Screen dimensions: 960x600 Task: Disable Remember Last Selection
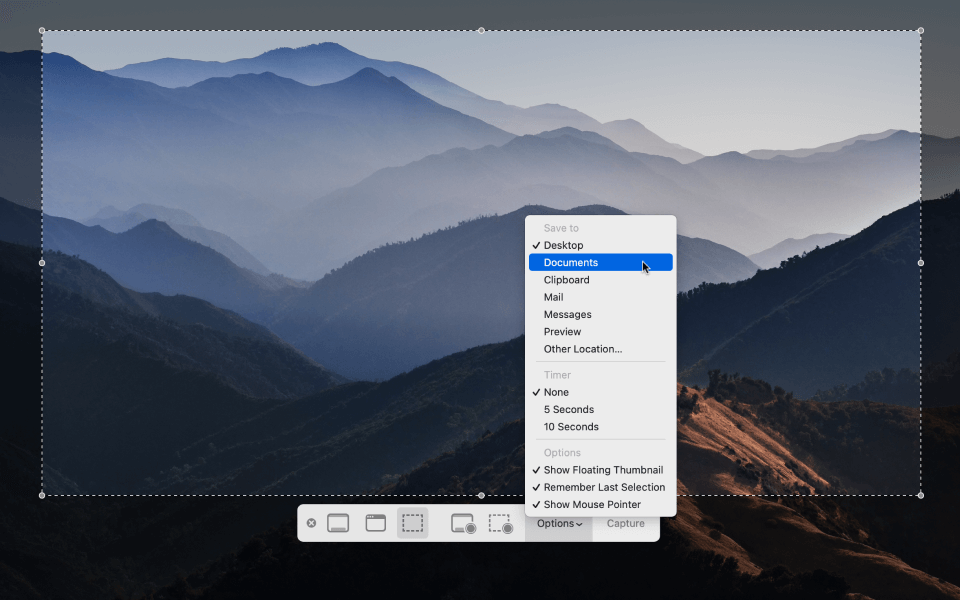[604, 487]
